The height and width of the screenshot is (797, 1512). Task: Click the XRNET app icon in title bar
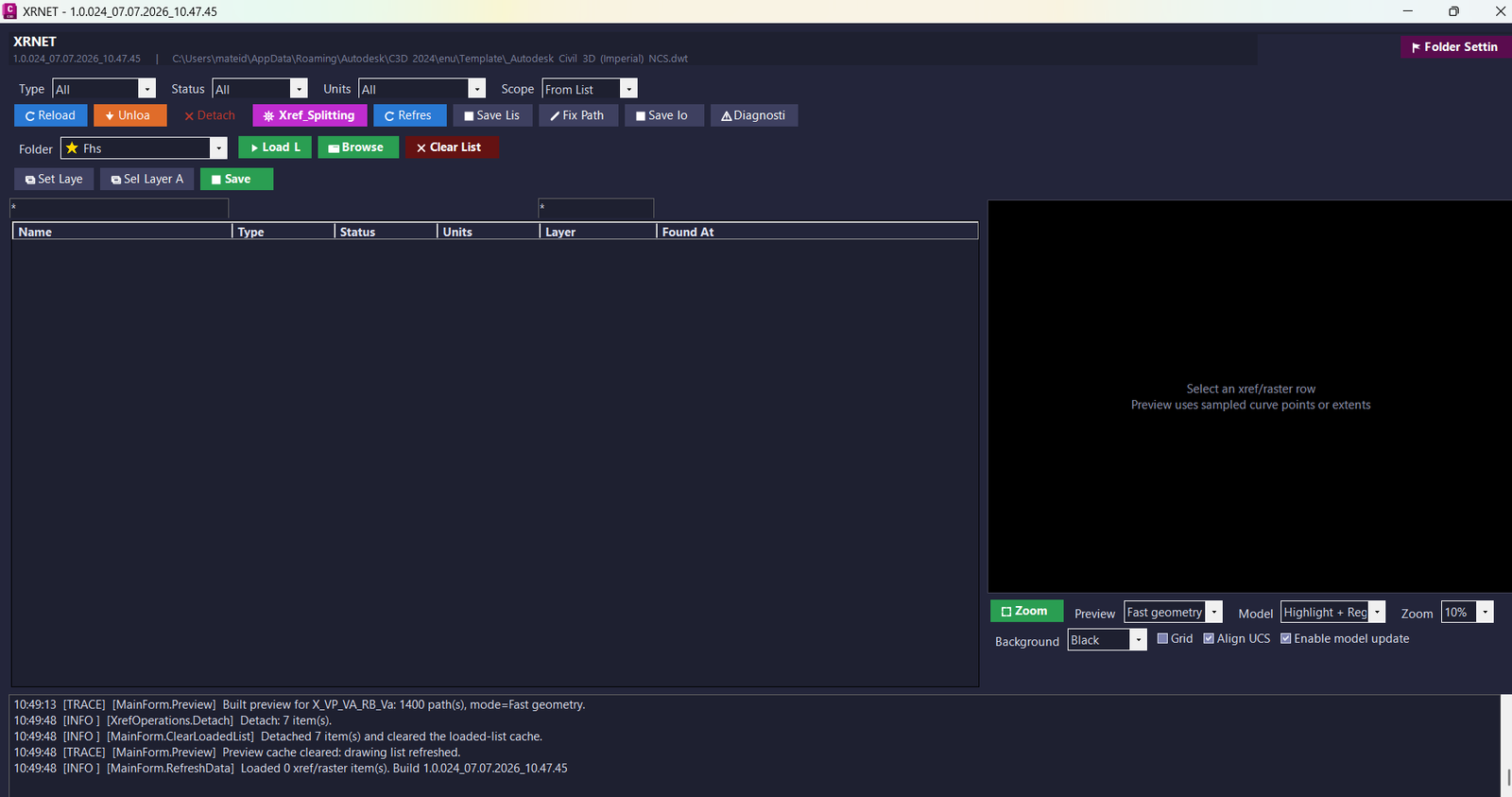[10, 11]
